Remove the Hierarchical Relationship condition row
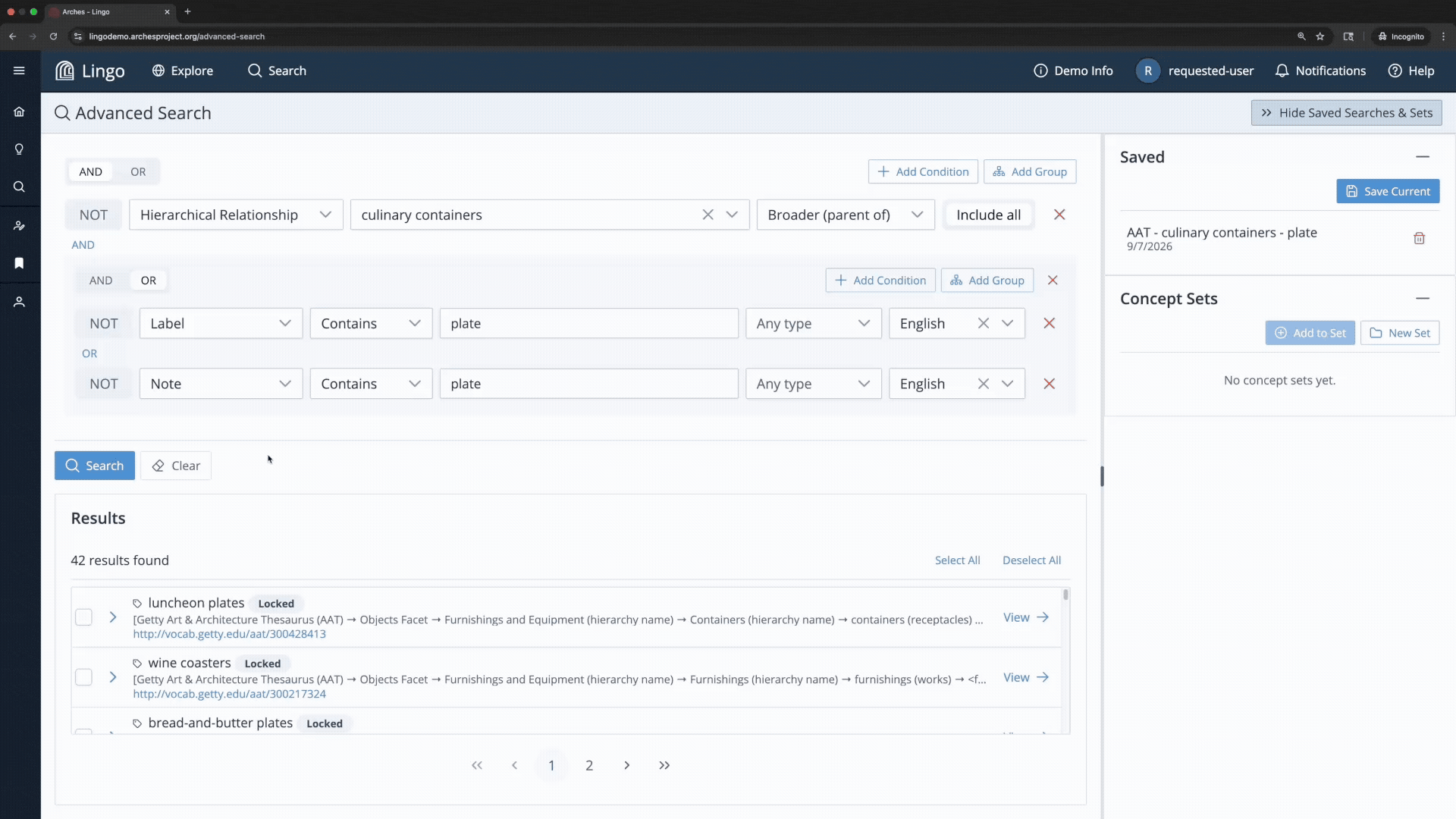Viewport: 1456px width, 819px height. (x=1059, y=215)
